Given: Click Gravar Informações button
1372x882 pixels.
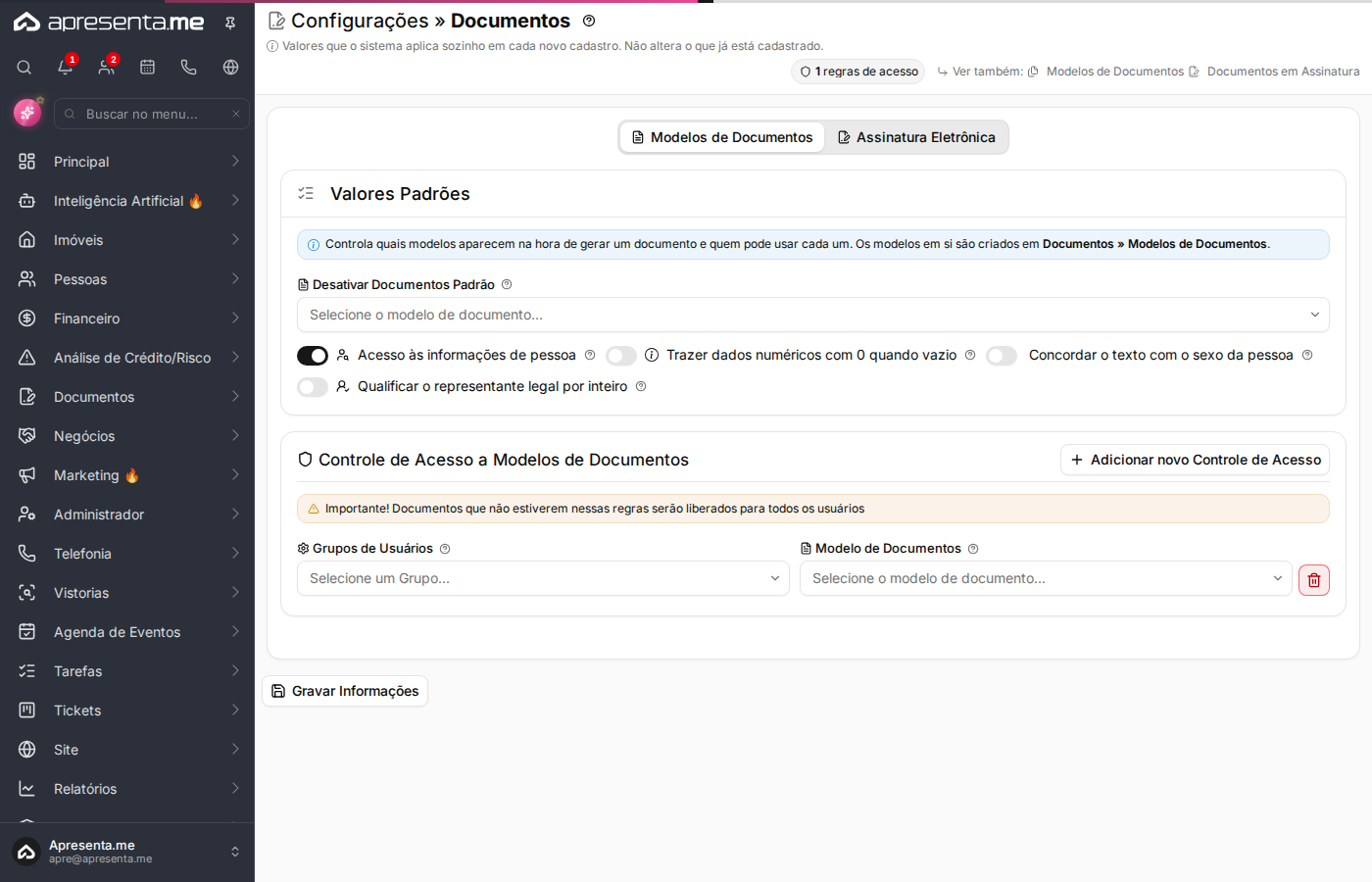Looking at the screenshot, I should [x=345, y=691].
